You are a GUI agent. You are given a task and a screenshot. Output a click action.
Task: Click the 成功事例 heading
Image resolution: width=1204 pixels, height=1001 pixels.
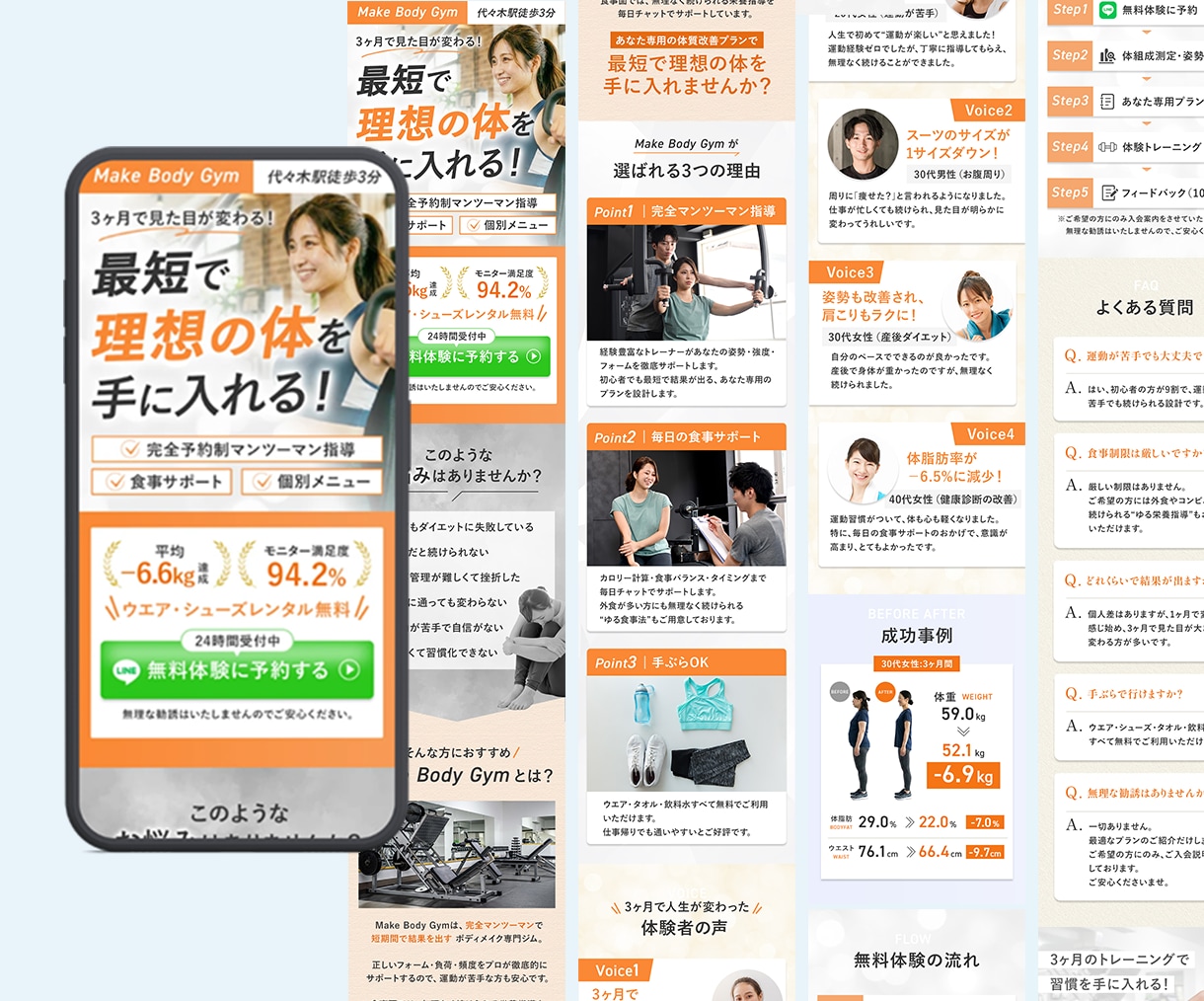click(x=917, y=636)
